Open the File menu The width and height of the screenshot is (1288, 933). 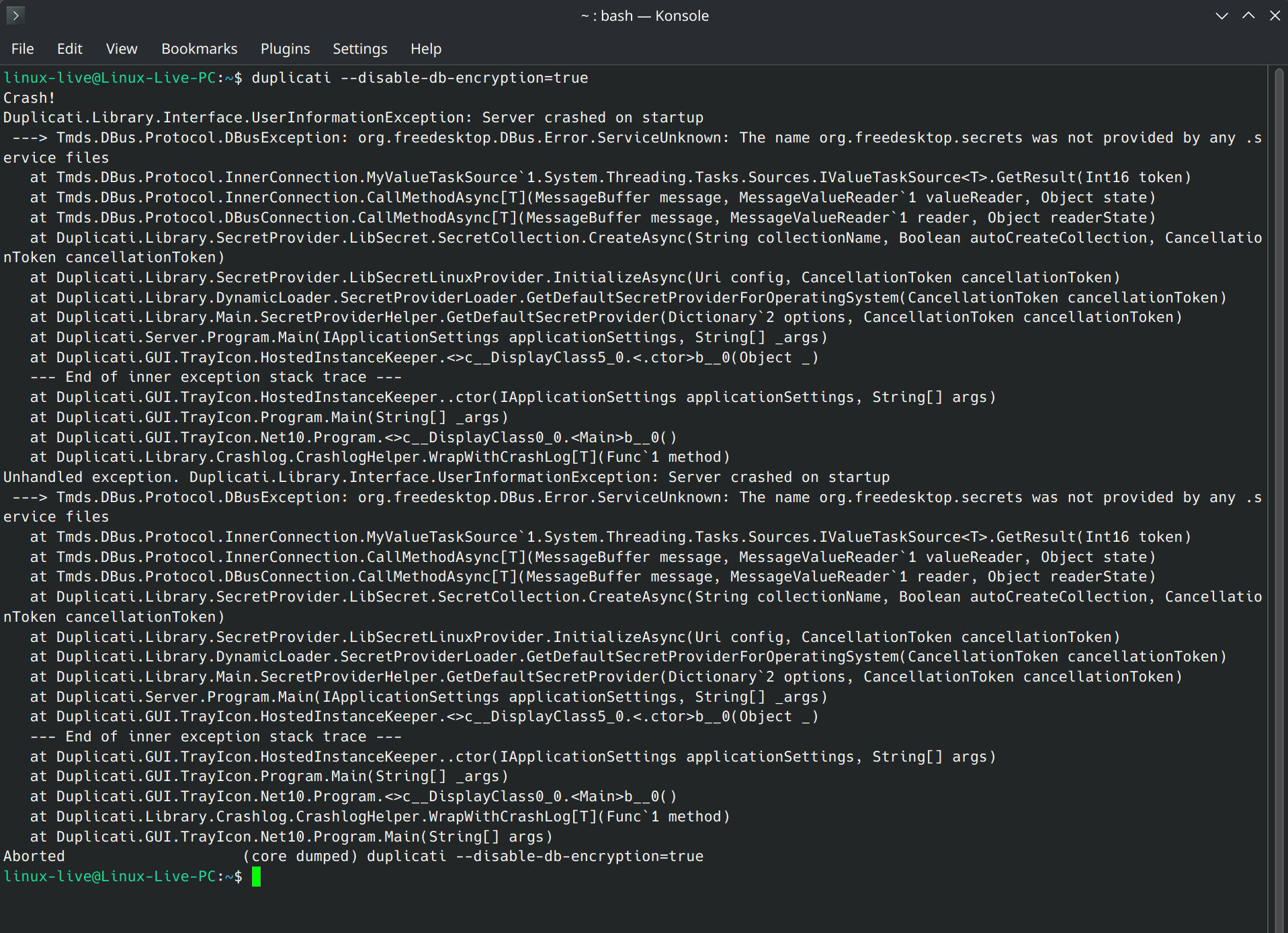point(22,49)
